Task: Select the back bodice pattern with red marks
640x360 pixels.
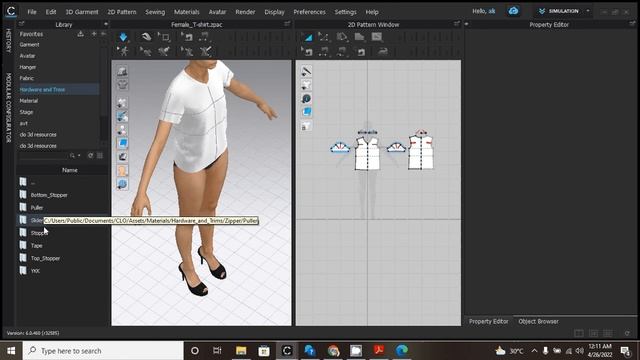Action: 421,152
